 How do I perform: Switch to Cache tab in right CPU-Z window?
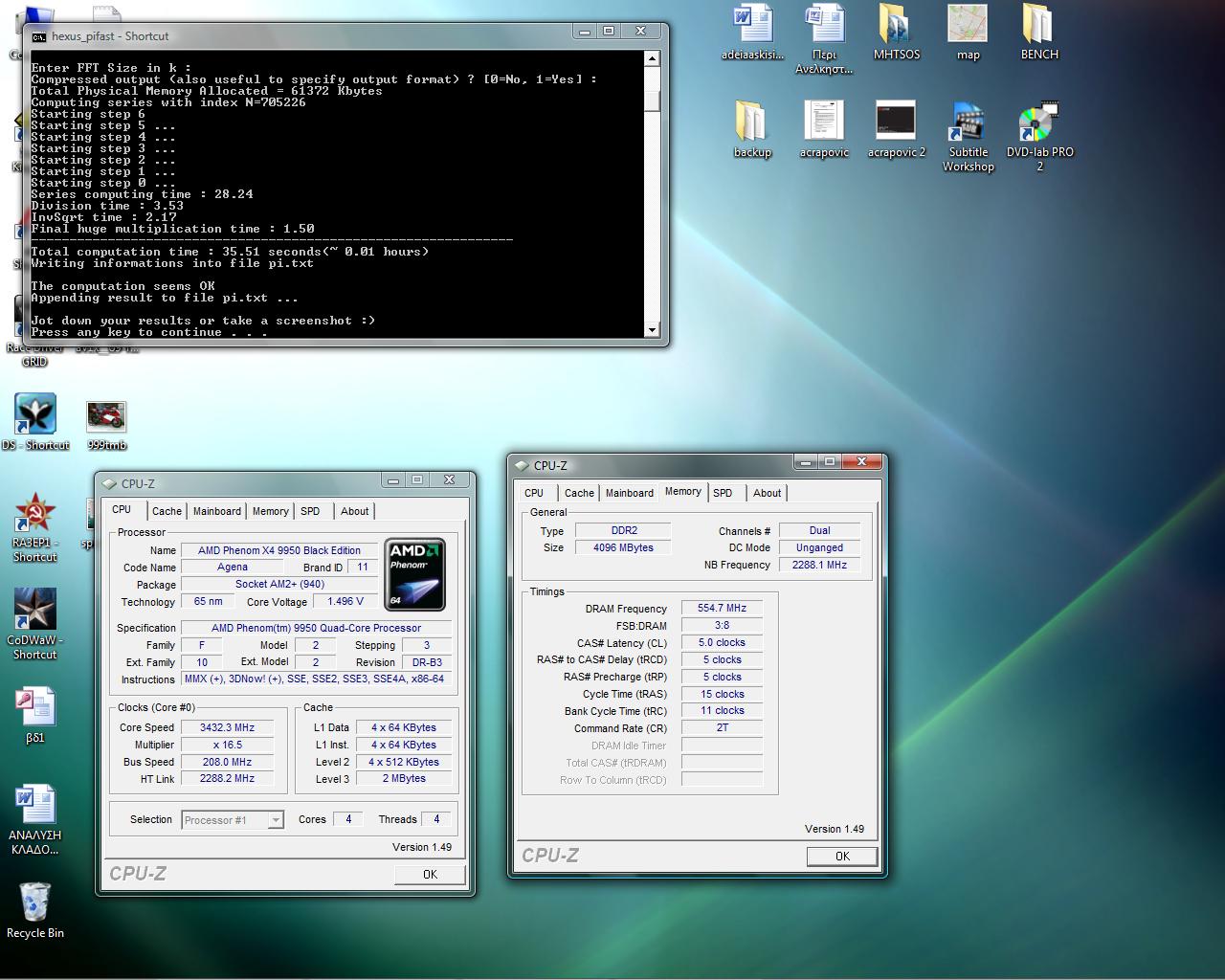(579, 493)
